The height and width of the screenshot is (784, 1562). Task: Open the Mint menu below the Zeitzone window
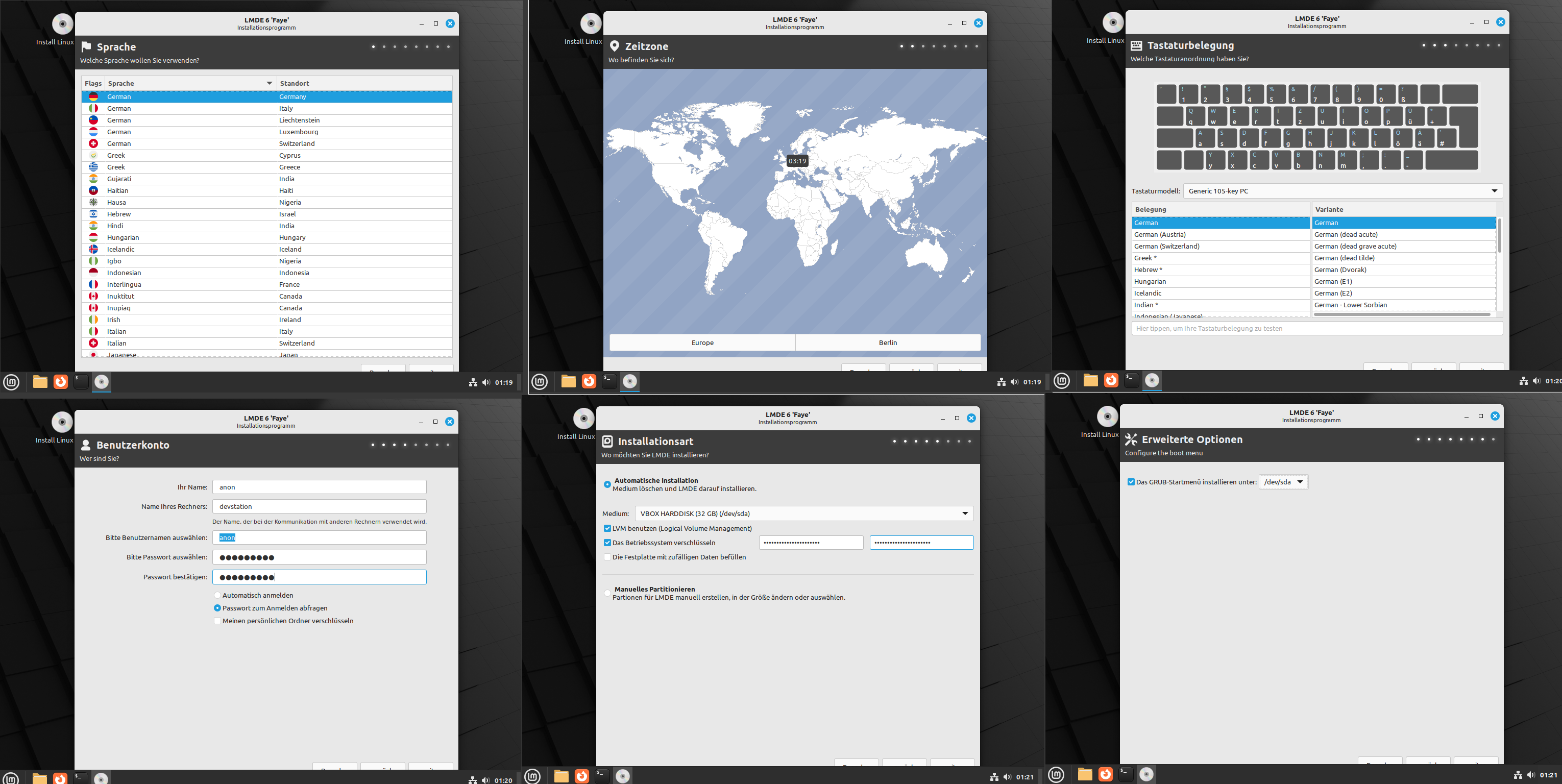tap(540, 381)
